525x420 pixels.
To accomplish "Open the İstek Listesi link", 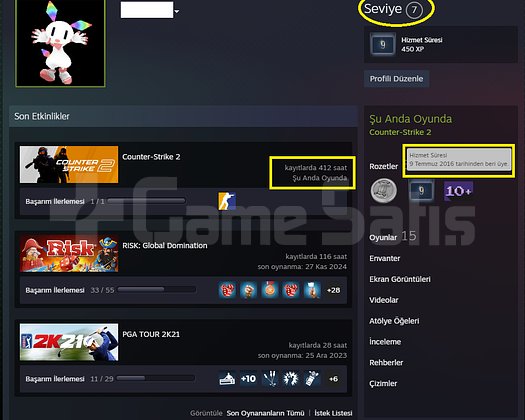I will pos(333,413).
